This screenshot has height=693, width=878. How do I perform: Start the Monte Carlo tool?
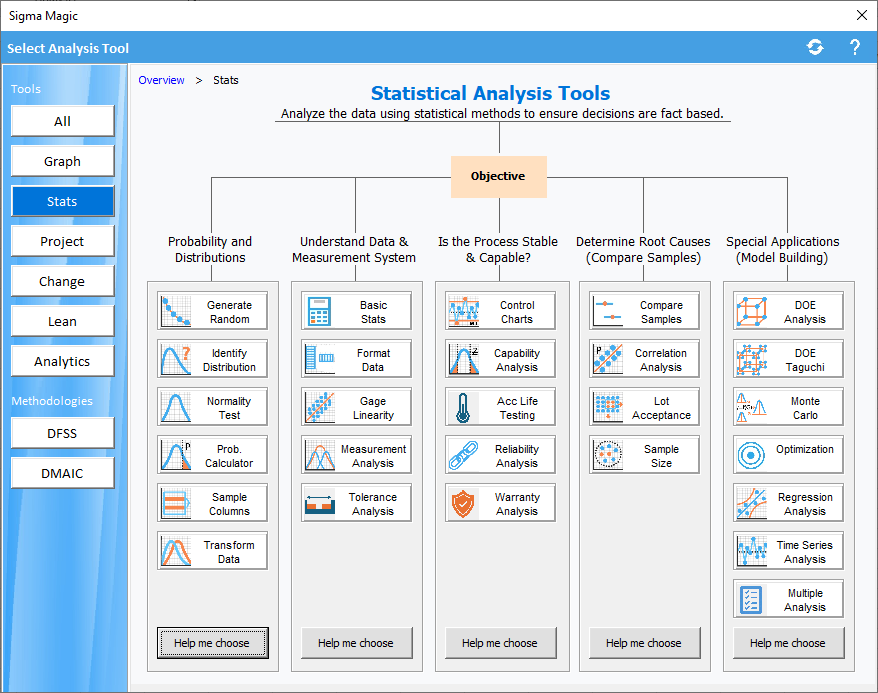pos(788,407)
